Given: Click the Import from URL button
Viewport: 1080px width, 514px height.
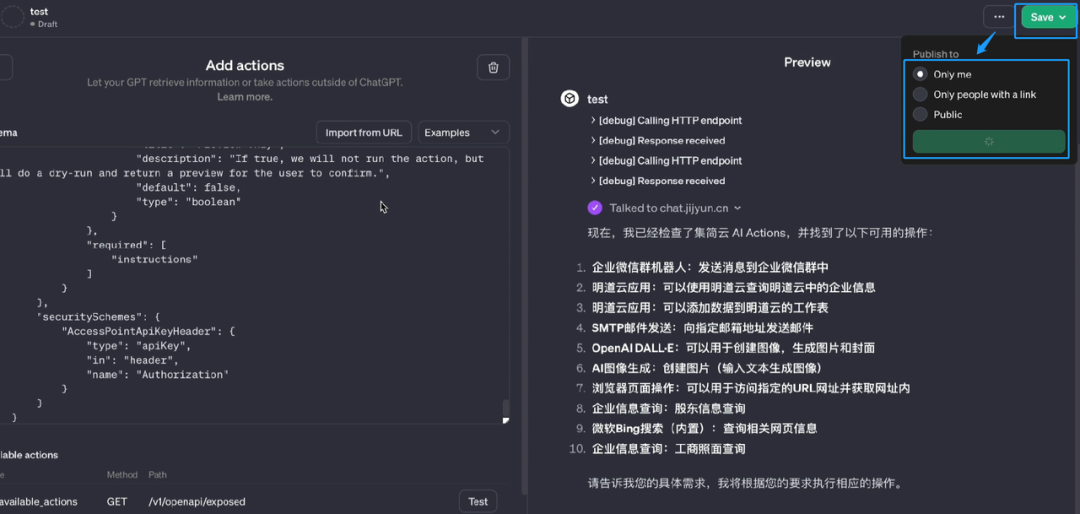Looking at the screenshot, I should pos(364,132).
